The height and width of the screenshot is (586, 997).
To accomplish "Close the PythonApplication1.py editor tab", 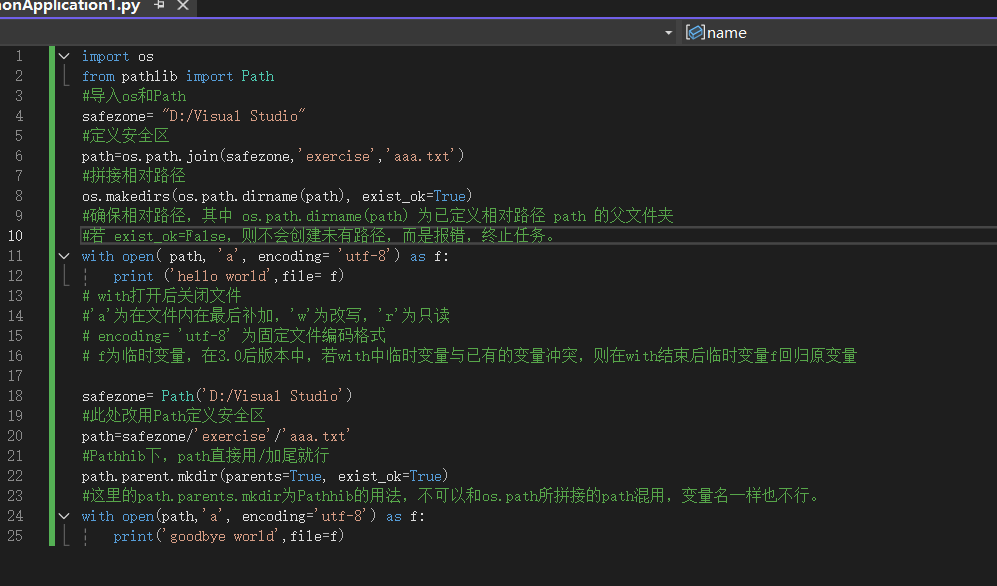I will [x=182, y=6].
